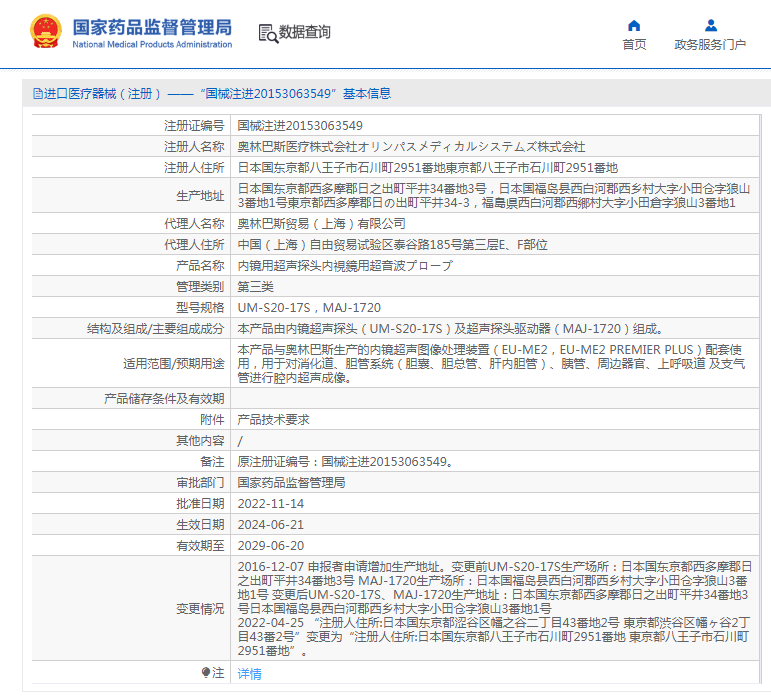Click the 2022-04-25 change record text
The image size is (771, 696).
[x=493, y=637]
